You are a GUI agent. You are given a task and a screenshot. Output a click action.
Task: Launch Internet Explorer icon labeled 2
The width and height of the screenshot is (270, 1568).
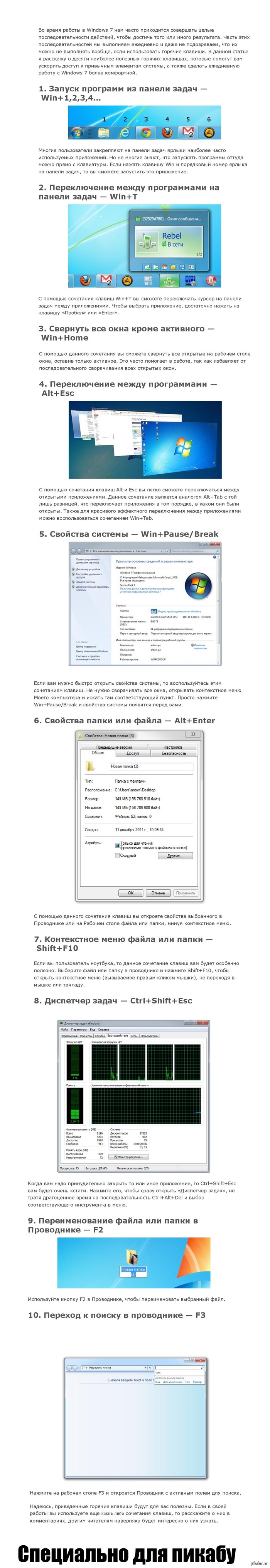125,132
